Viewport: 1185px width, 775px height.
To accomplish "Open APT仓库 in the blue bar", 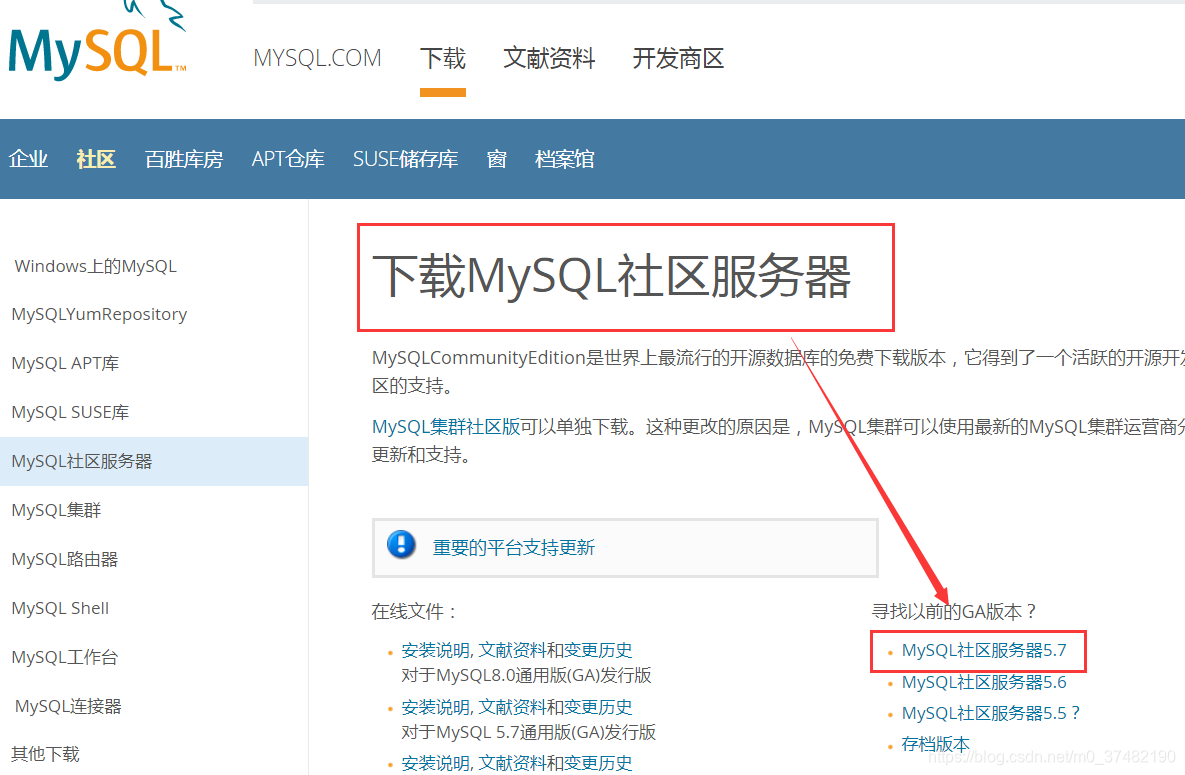I will pos(288,159).
